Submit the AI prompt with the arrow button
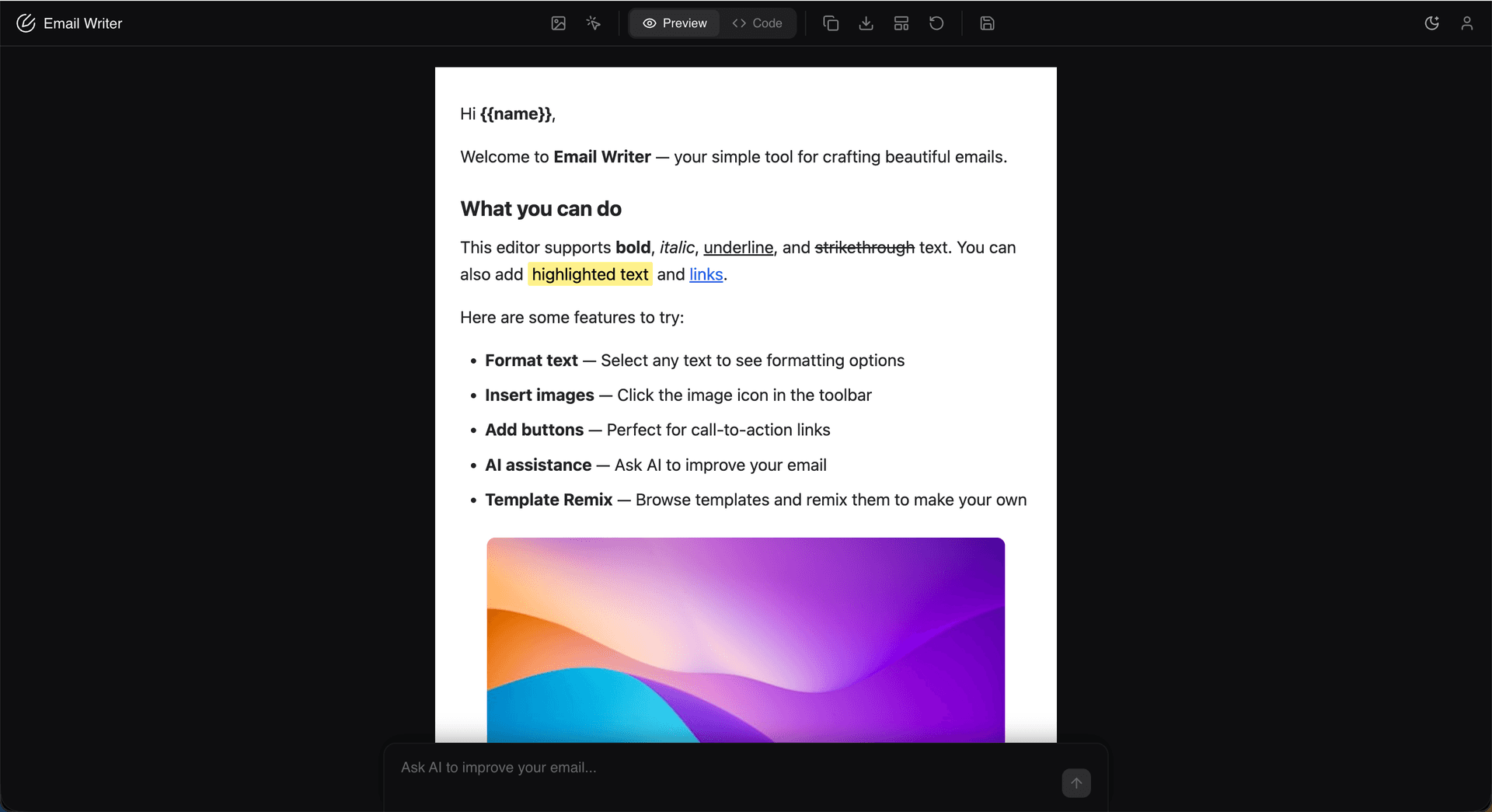This screenshot has width=1492, height=812. pyautogui.click(x=1075, y=782)
